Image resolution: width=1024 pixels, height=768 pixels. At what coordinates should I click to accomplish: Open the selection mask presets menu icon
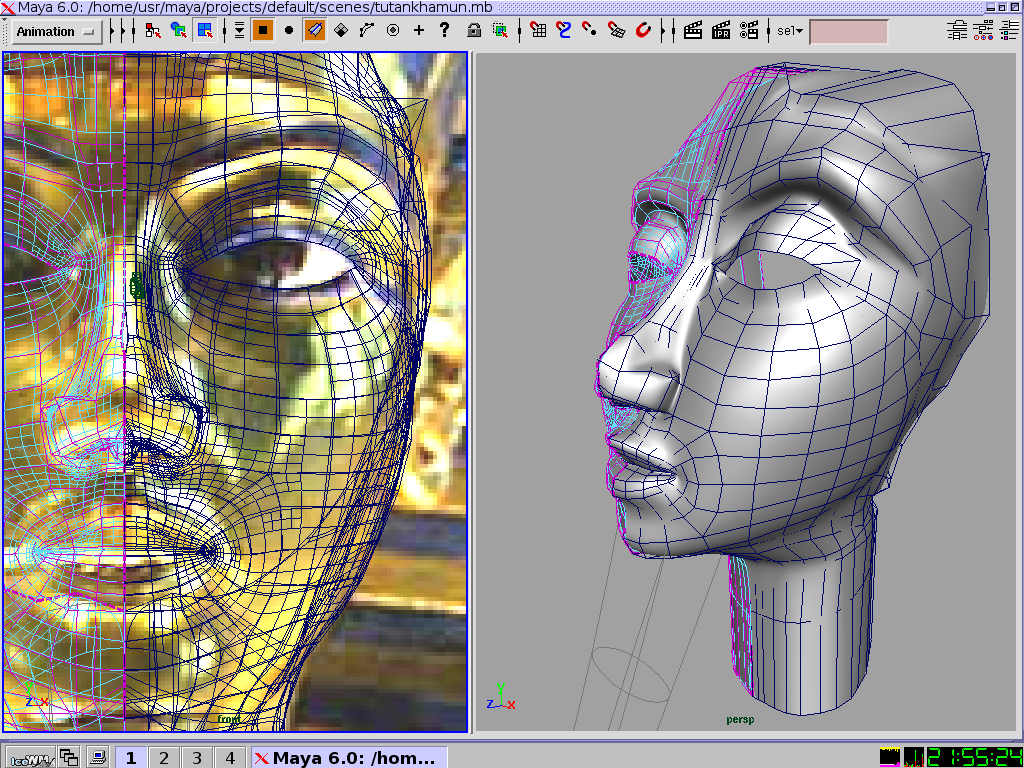(240, 30)
